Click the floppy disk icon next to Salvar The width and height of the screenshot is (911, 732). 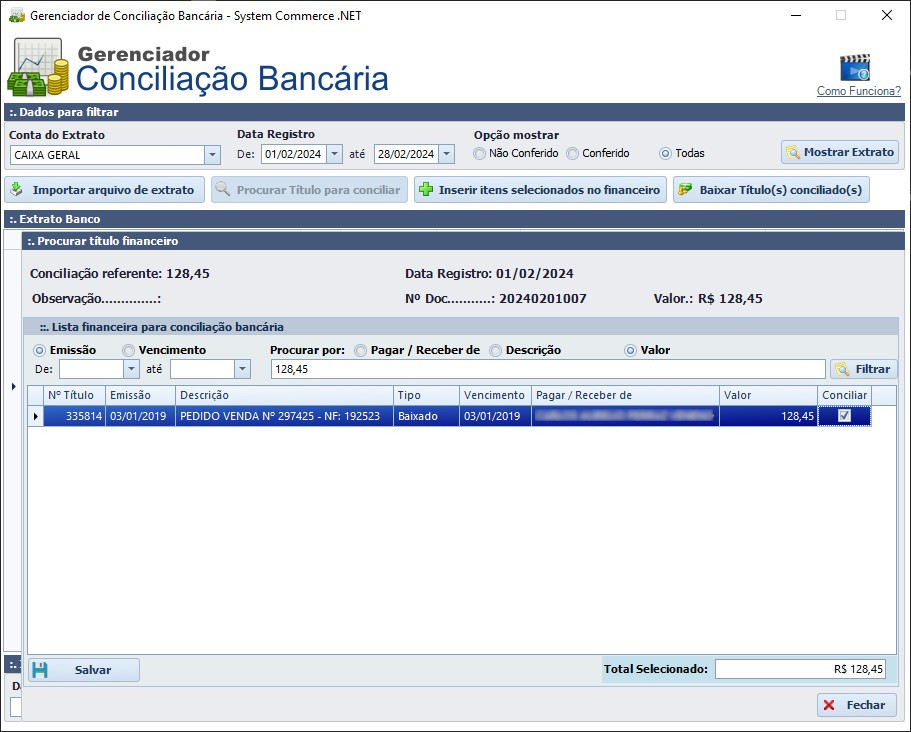tap(41, 669)
